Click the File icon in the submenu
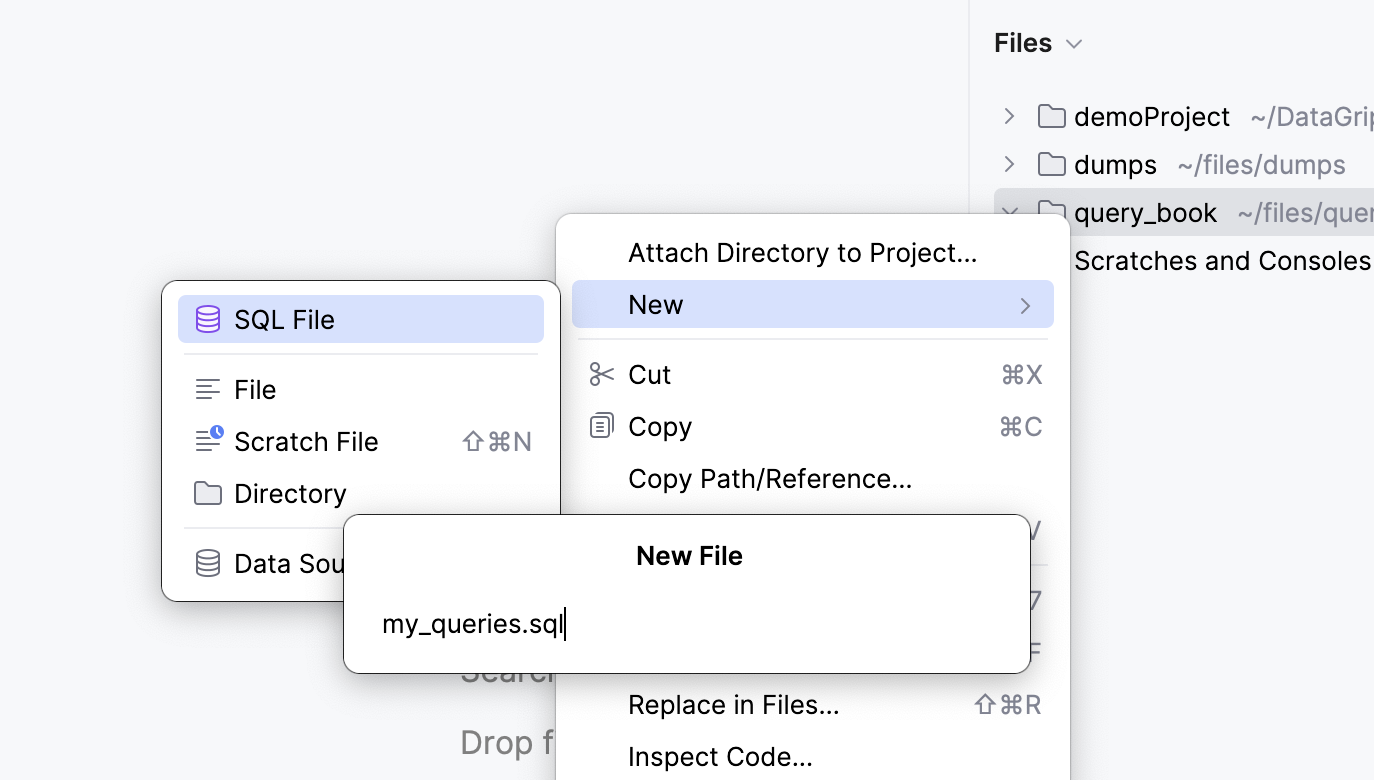The height and width of the screenshot is (780, 1374). pos(206,389)
